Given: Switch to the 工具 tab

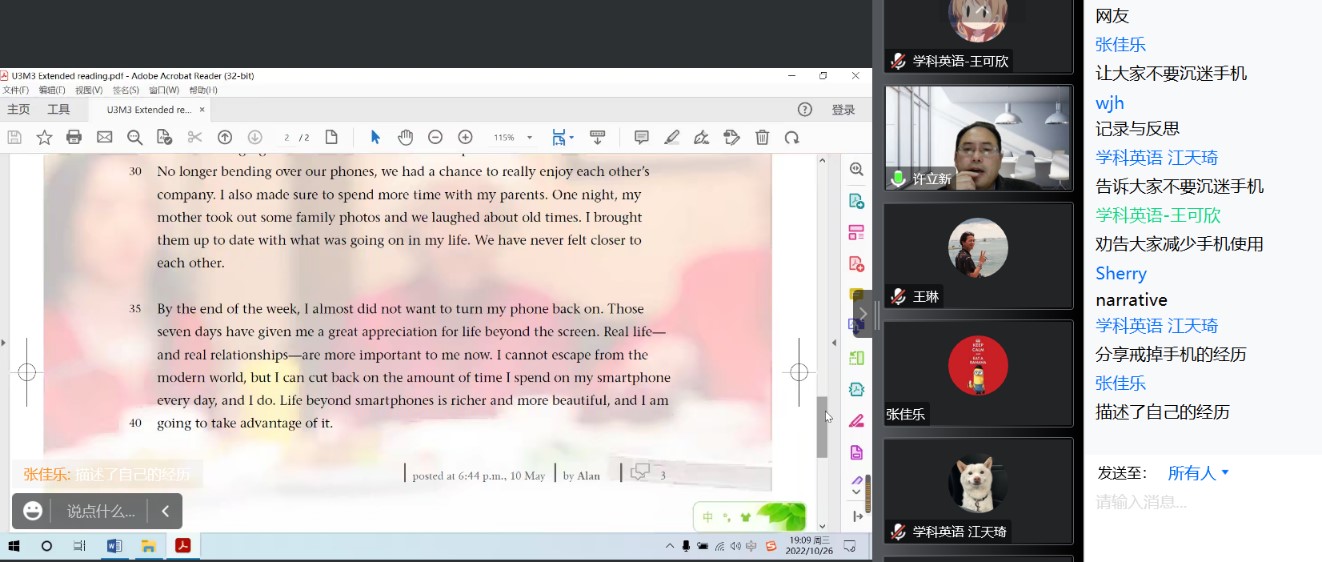Looking at the screenshot, I should 59,110.
